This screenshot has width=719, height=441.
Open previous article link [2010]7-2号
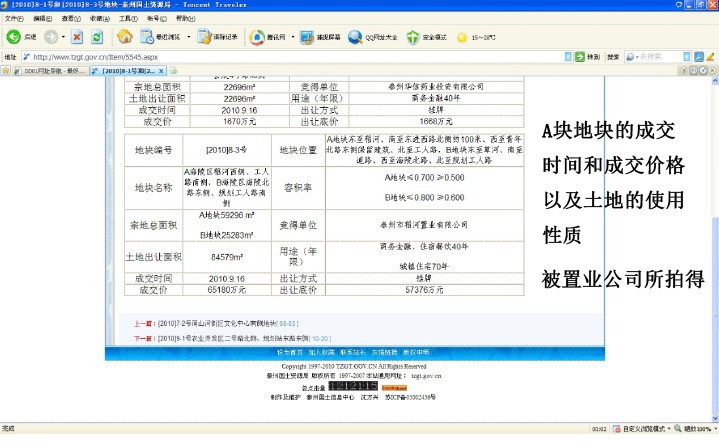[217, 324]
